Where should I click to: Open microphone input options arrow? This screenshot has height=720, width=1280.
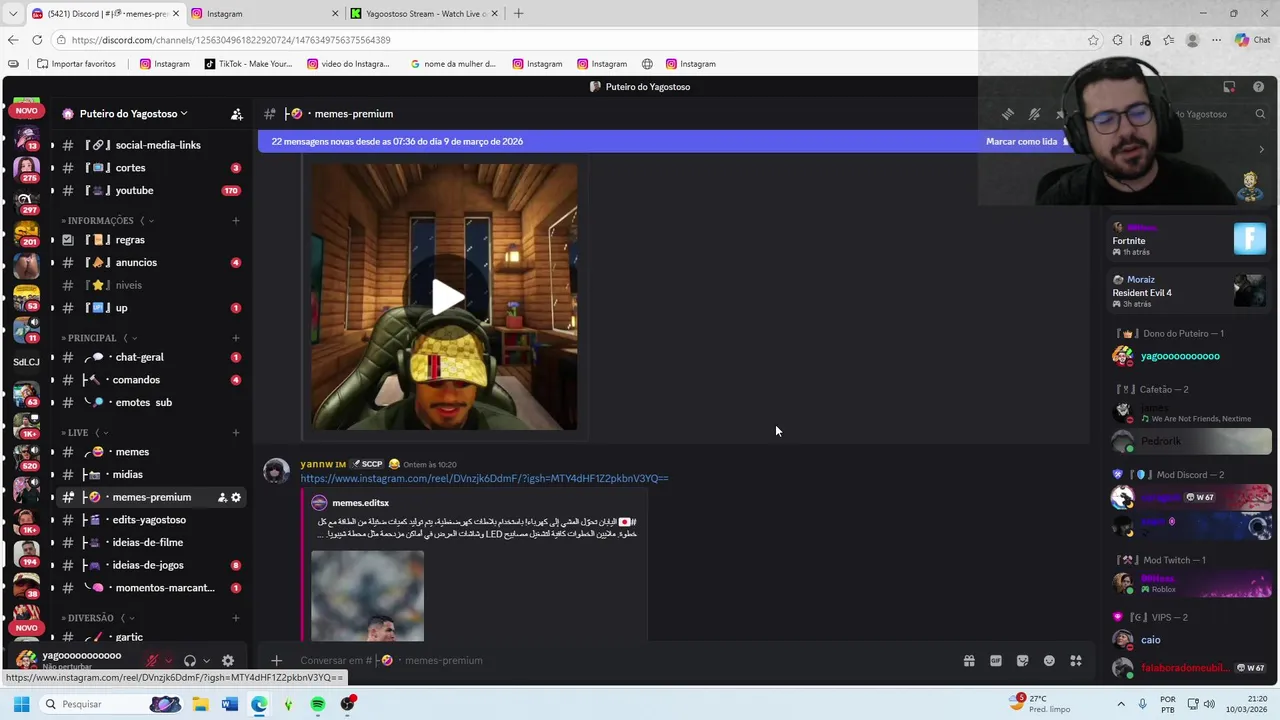pos(168,661)
